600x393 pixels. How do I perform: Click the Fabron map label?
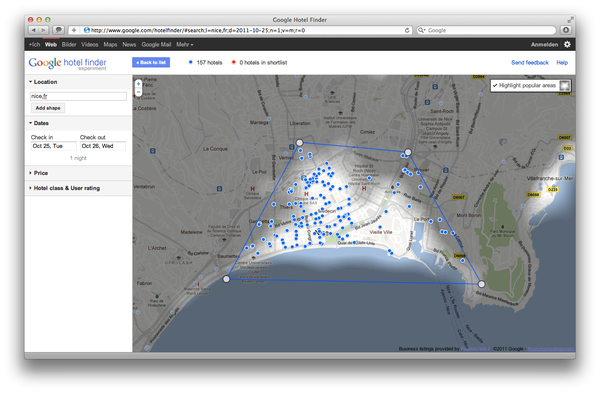coord(144,284)
